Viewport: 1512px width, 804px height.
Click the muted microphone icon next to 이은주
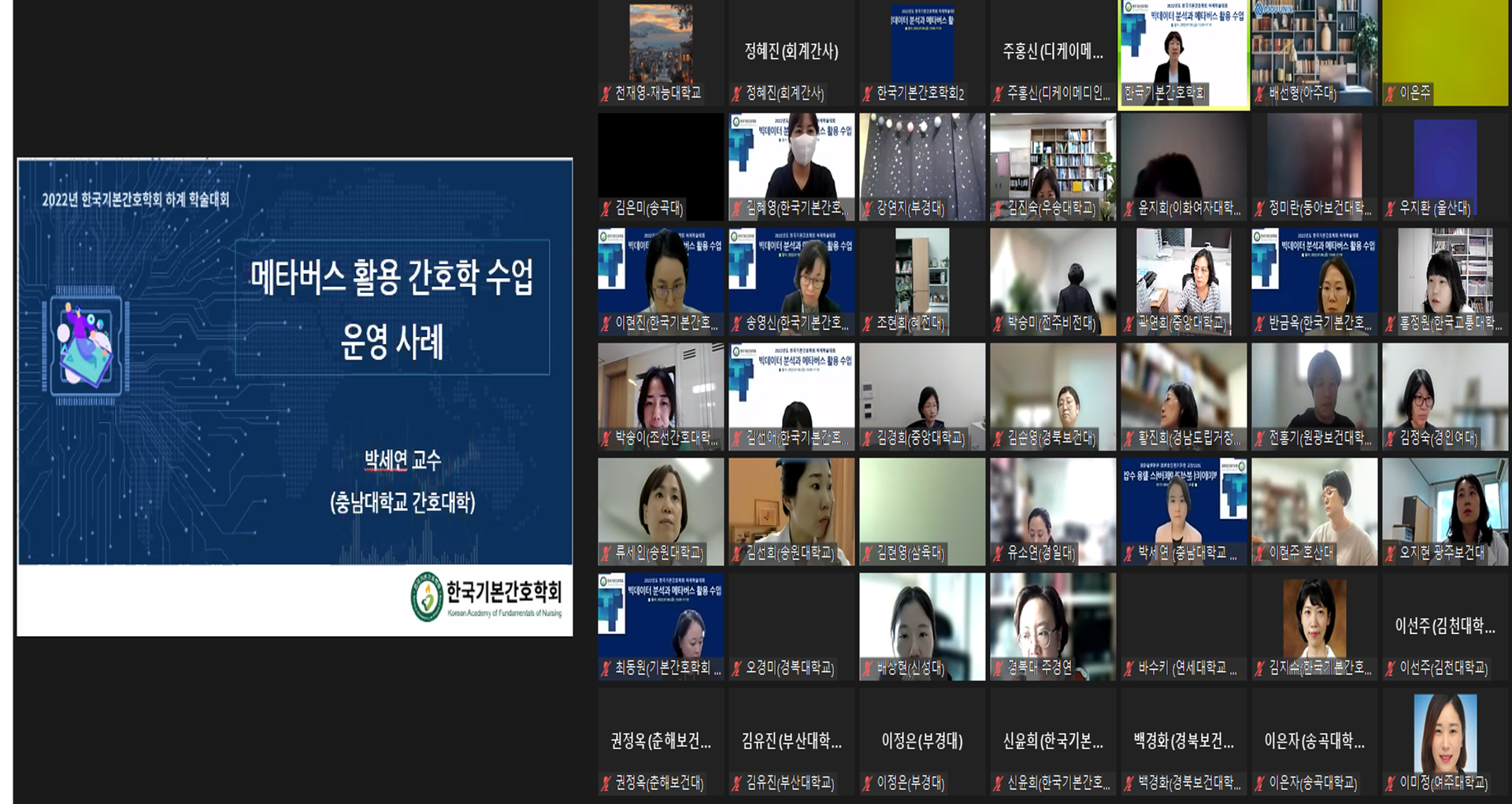pos(1390,94)
